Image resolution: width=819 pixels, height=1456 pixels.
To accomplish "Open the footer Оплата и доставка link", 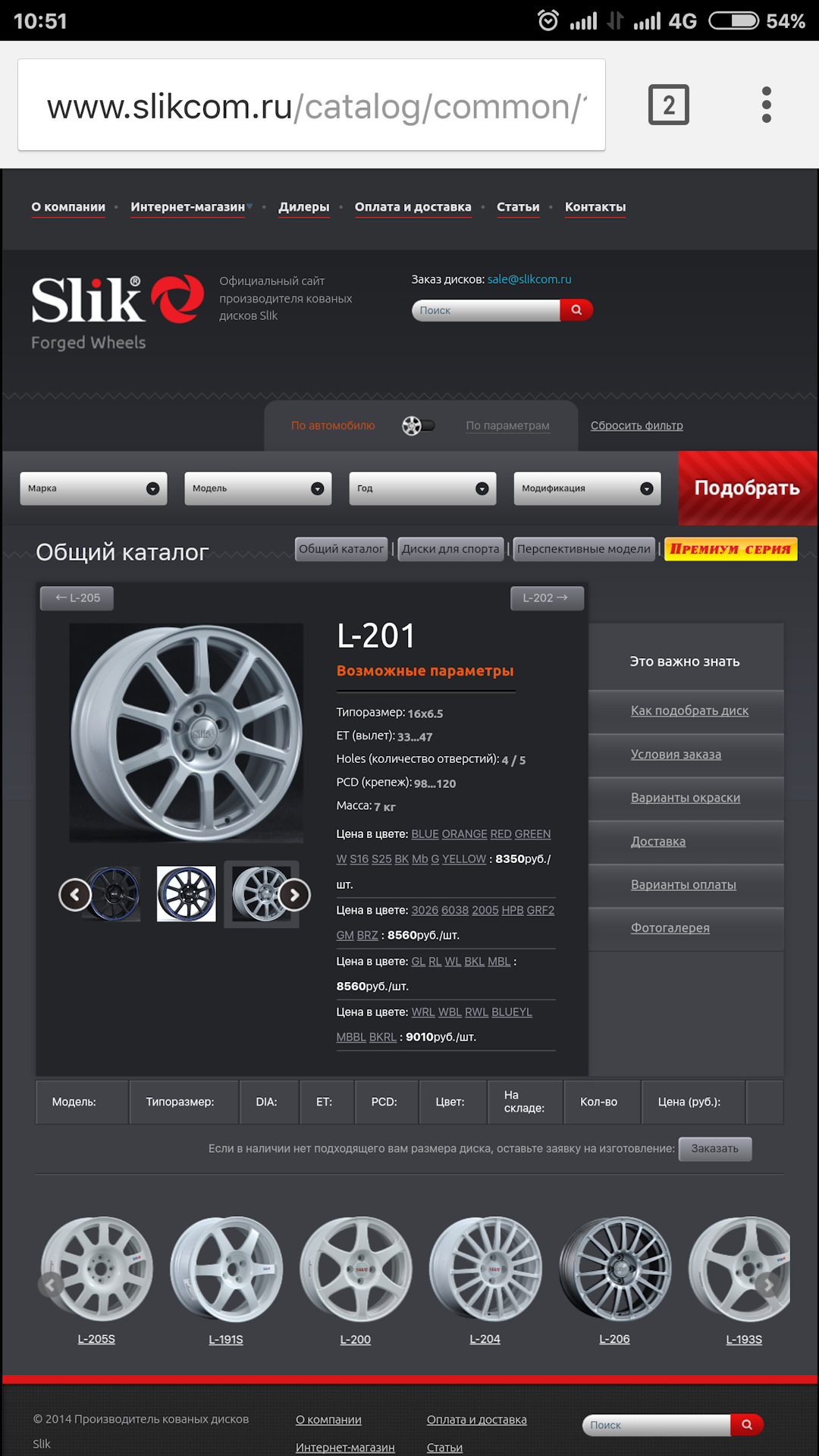I will pyautogui.click(x=476, y=1420).
